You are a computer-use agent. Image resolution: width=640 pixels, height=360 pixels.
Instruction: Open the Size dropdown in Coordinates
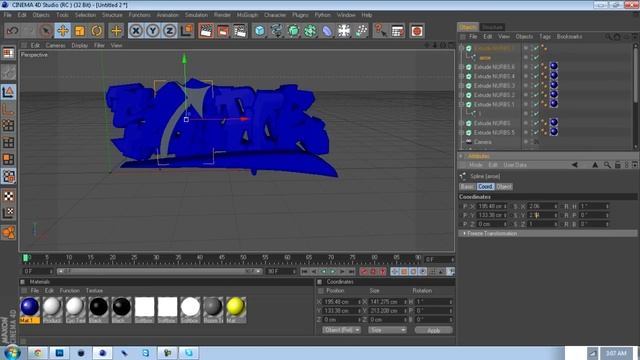387,330
